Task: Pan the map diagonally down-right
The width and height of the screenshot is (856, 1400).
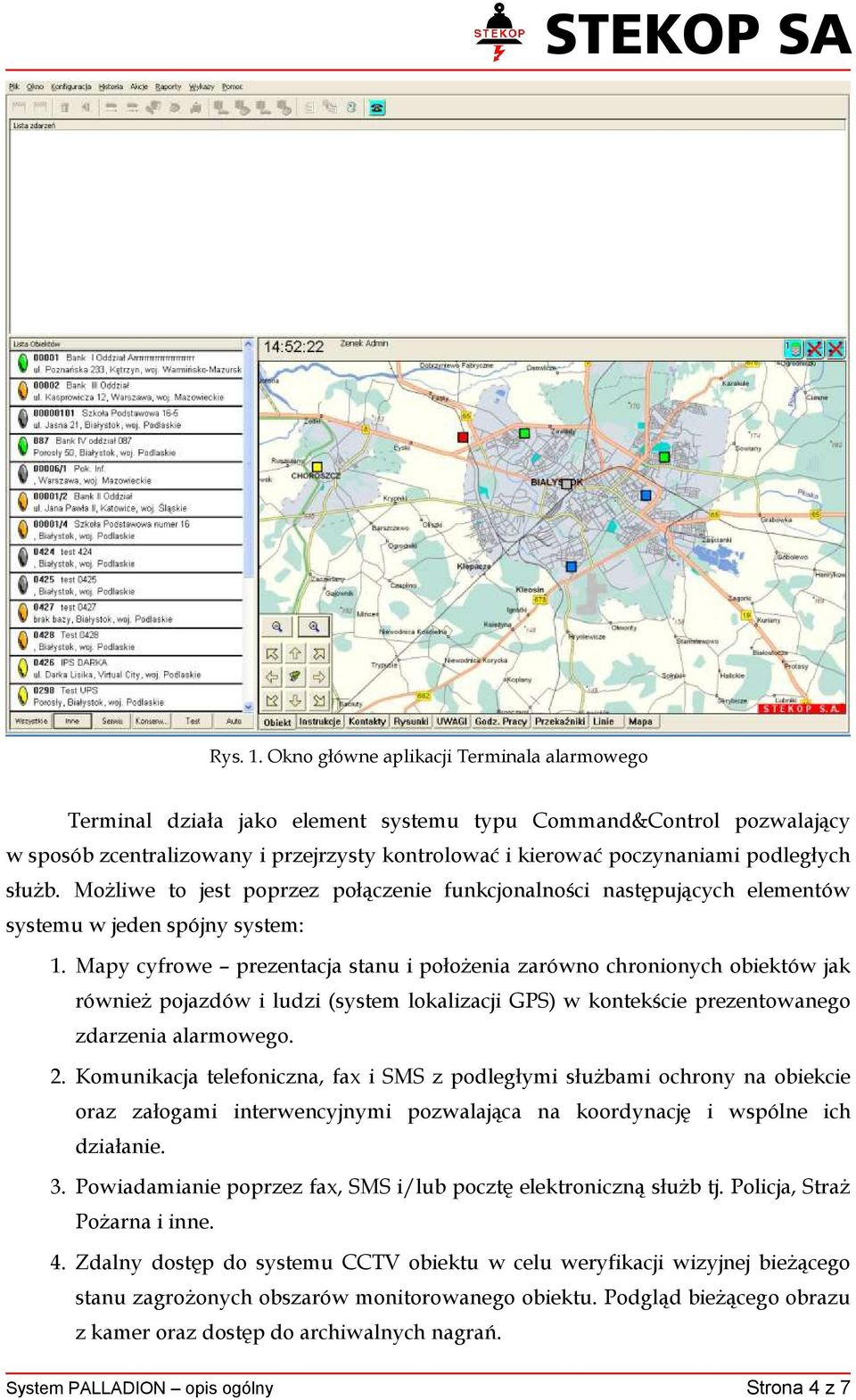Action: tap(318, 700)
